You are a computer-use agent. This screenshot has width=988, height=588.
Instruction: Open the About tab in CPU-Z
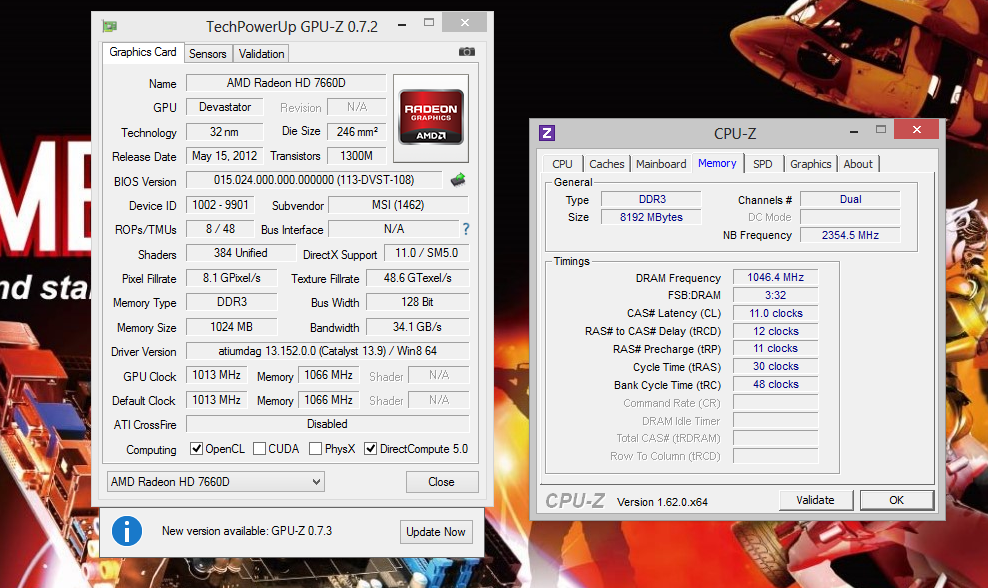858,164
